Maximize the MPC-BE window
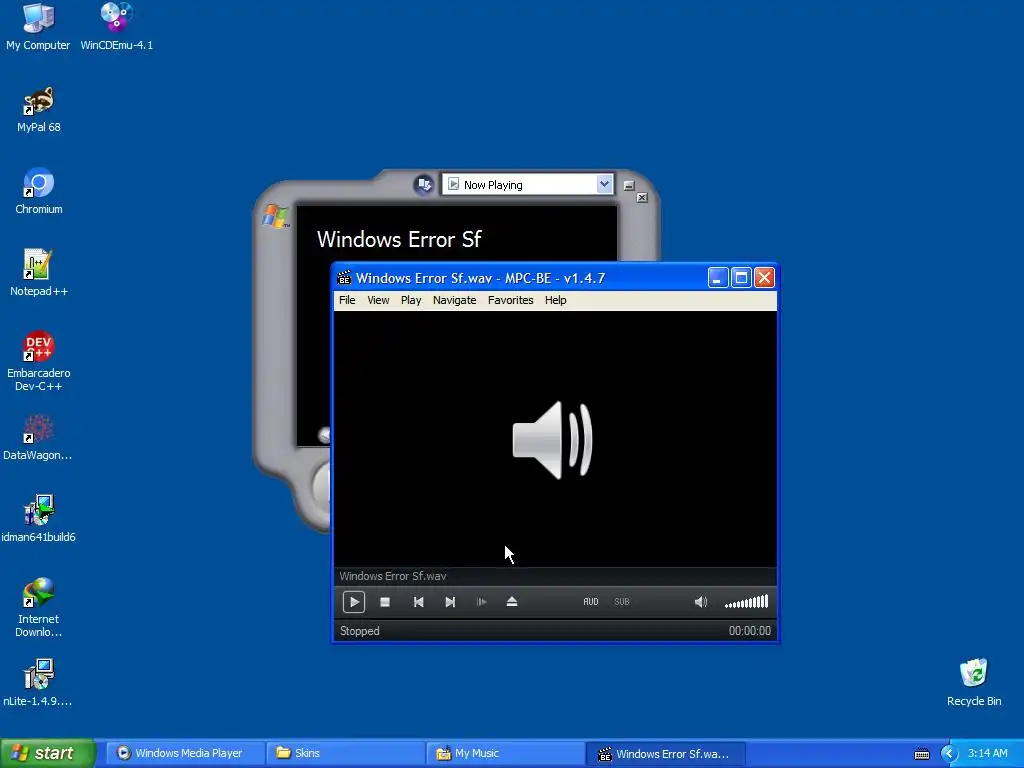 pos(741,278)
